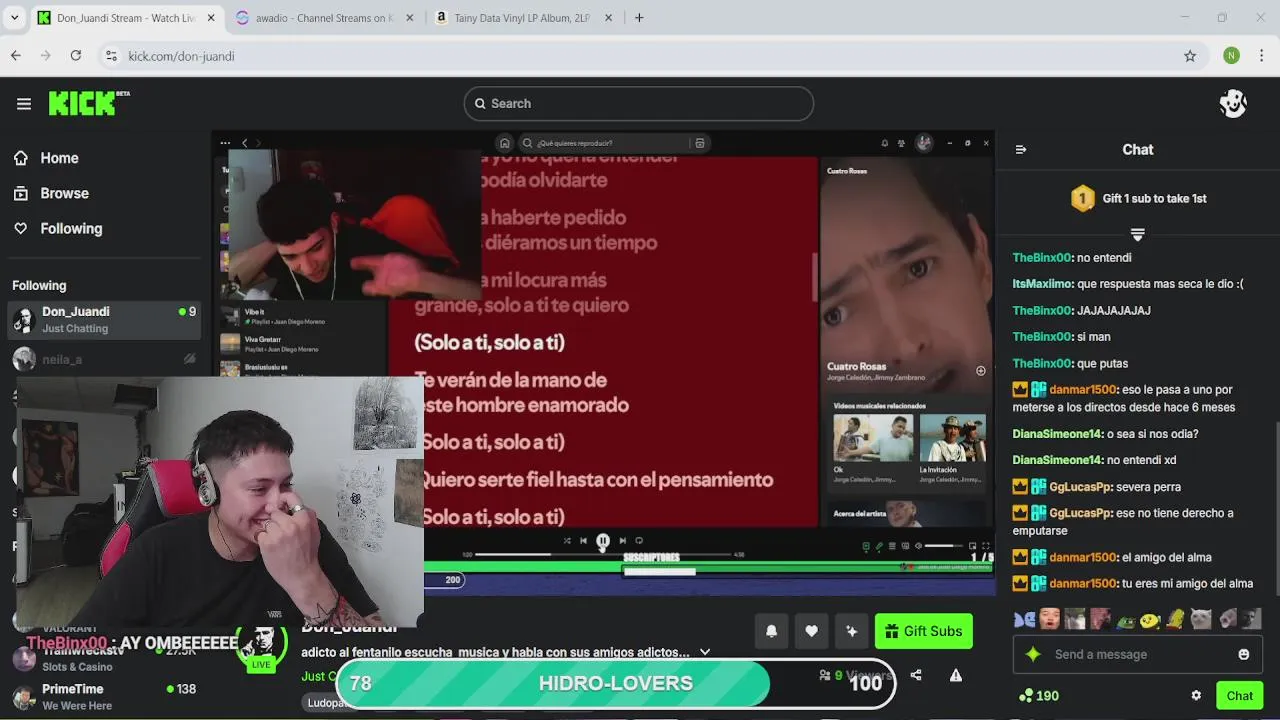
Task: Pick the white cat emote
Action: pyautogui.click(x=1201, y=620)
